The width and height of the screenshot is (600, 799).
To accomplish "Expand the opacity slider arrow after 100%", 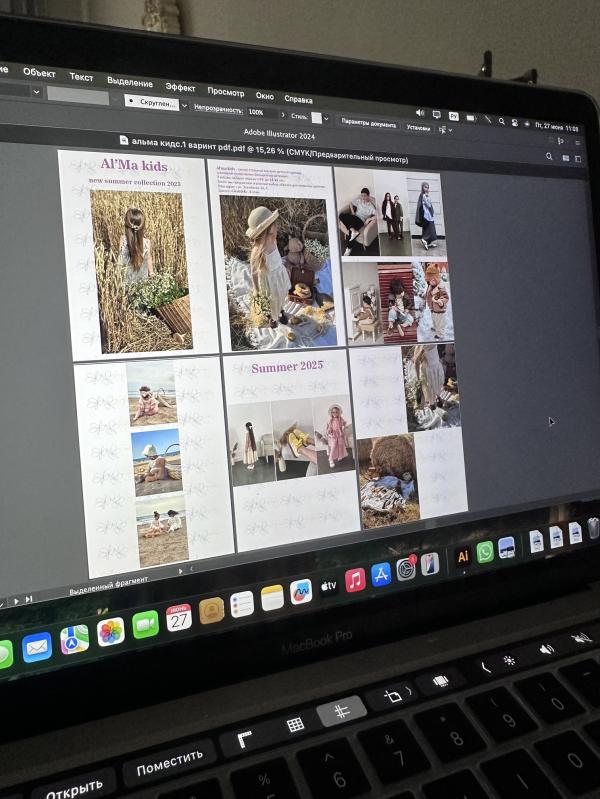I will [283, 115].
